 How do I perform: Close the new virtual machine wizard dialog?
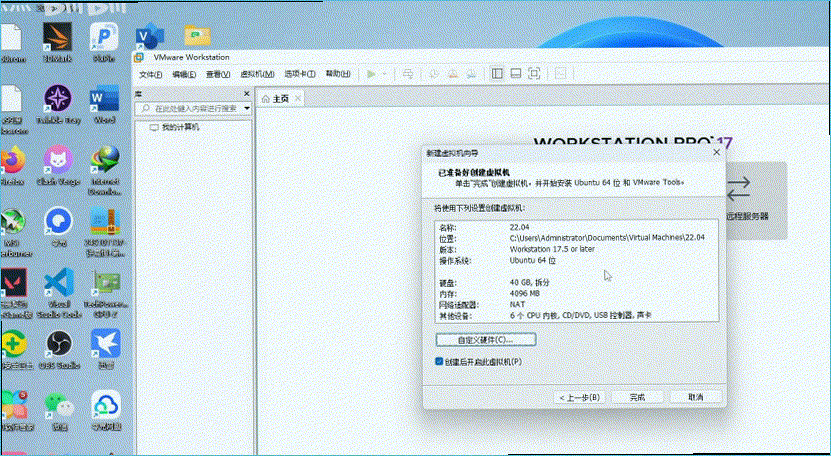[717, 152]
